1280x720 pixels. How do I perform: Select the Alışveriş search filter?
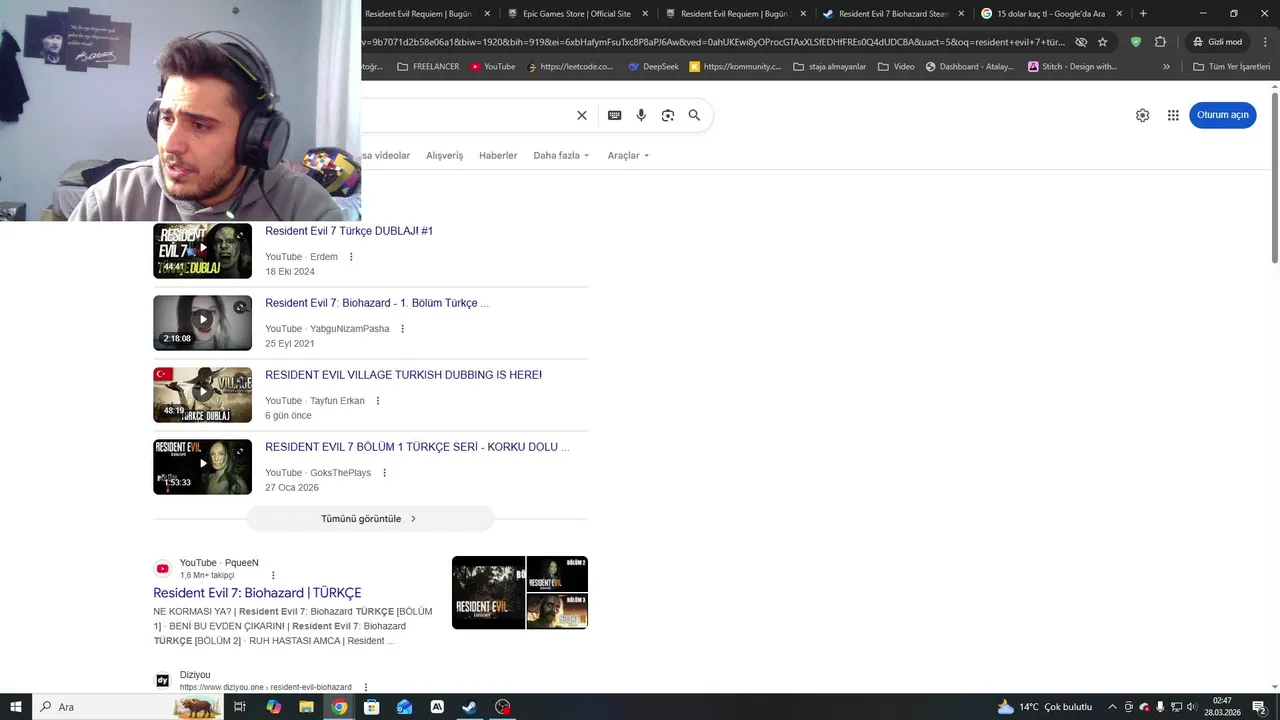click(445, 155)
